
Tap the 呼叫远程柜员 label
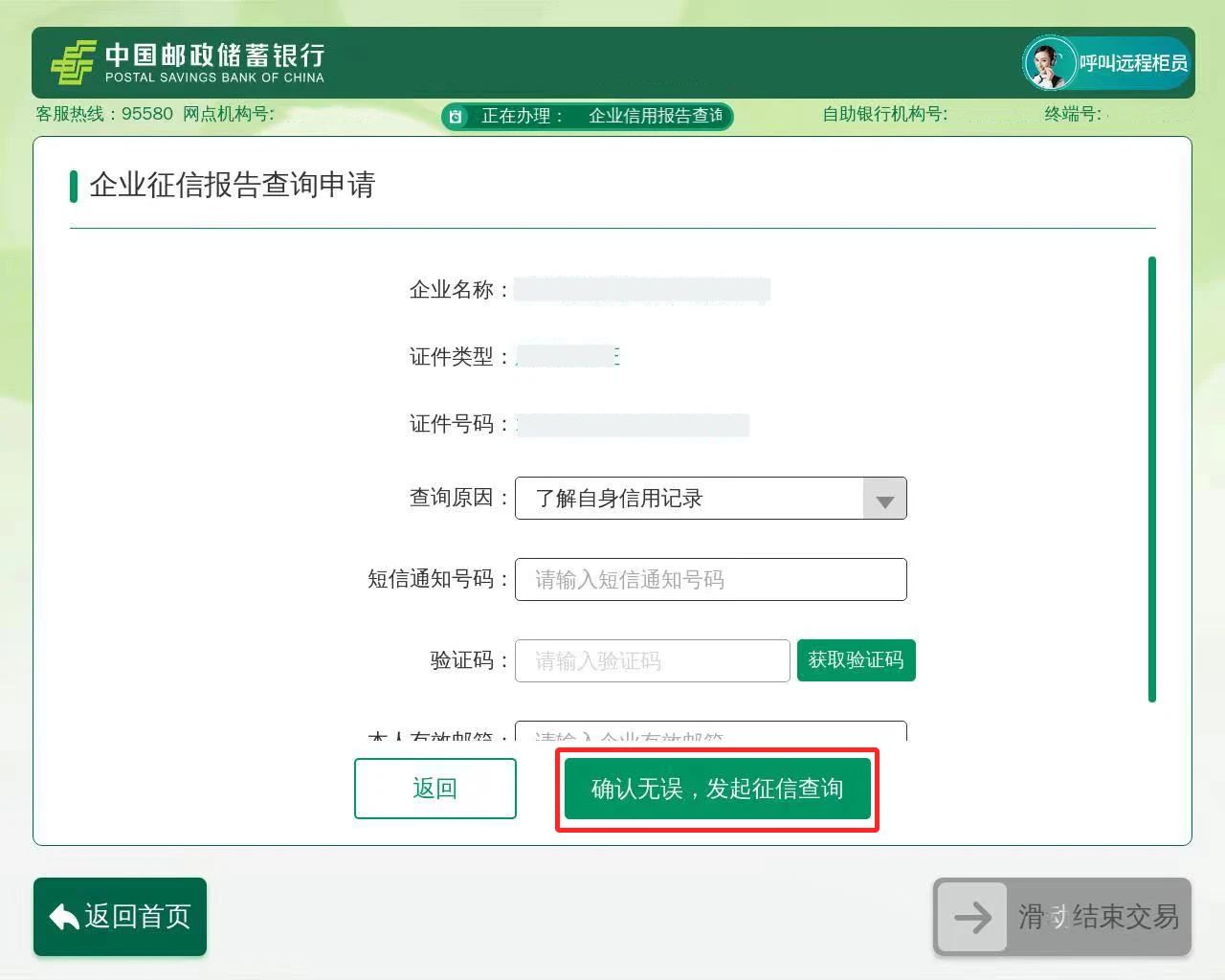pyautogui.click(x=1133, y=64)
